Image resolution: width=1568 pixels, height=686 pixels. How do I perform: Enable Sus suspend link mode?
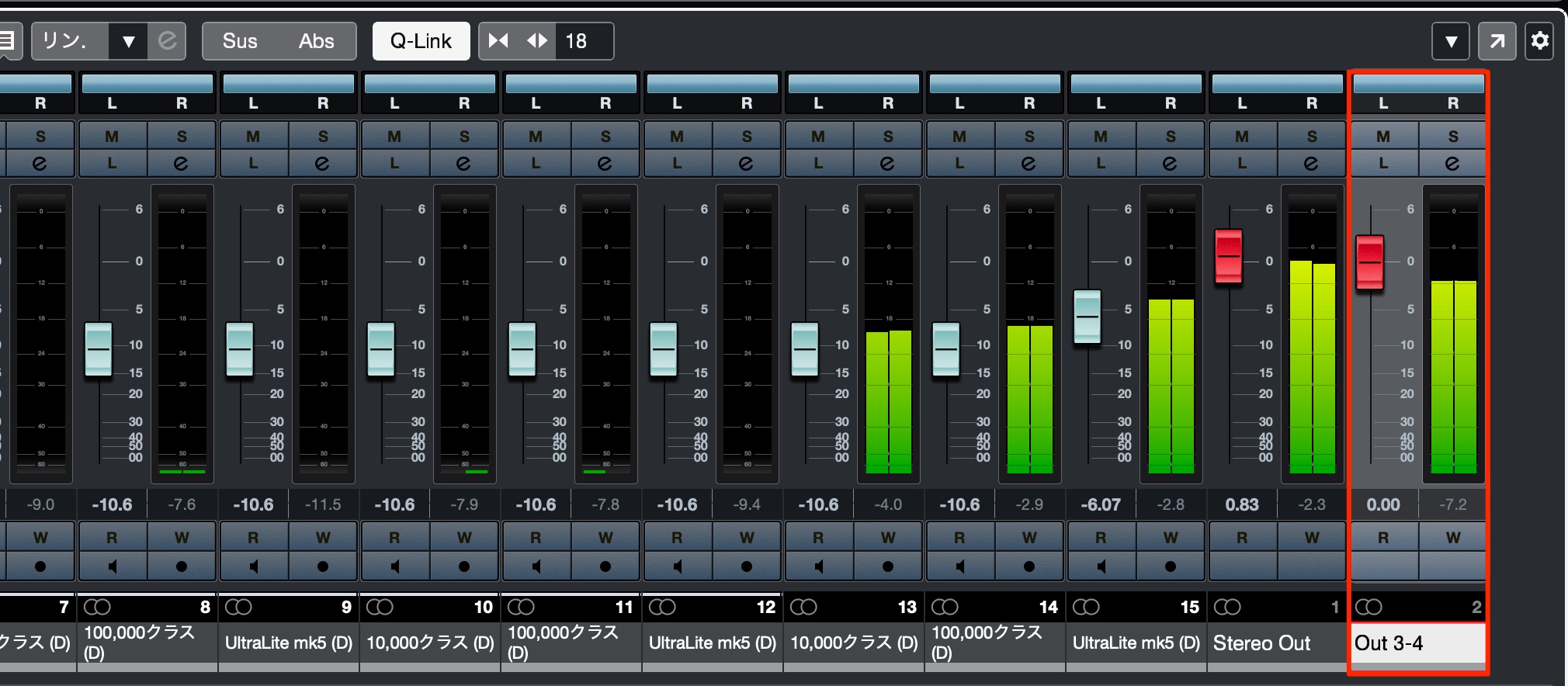(x=240, y=41)
